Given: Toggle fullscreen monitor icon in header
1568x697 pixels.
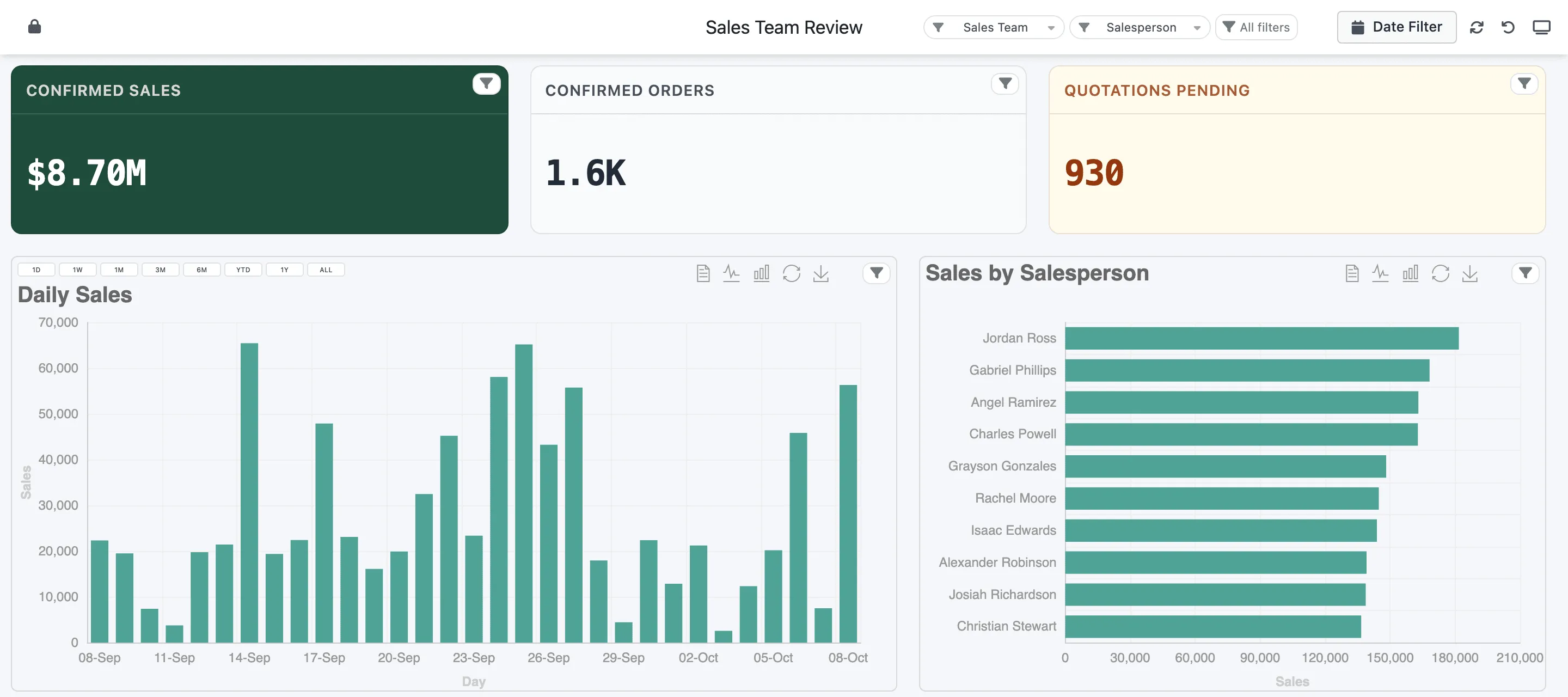Looking at the screenshot, I should (x=1541, y=27).
